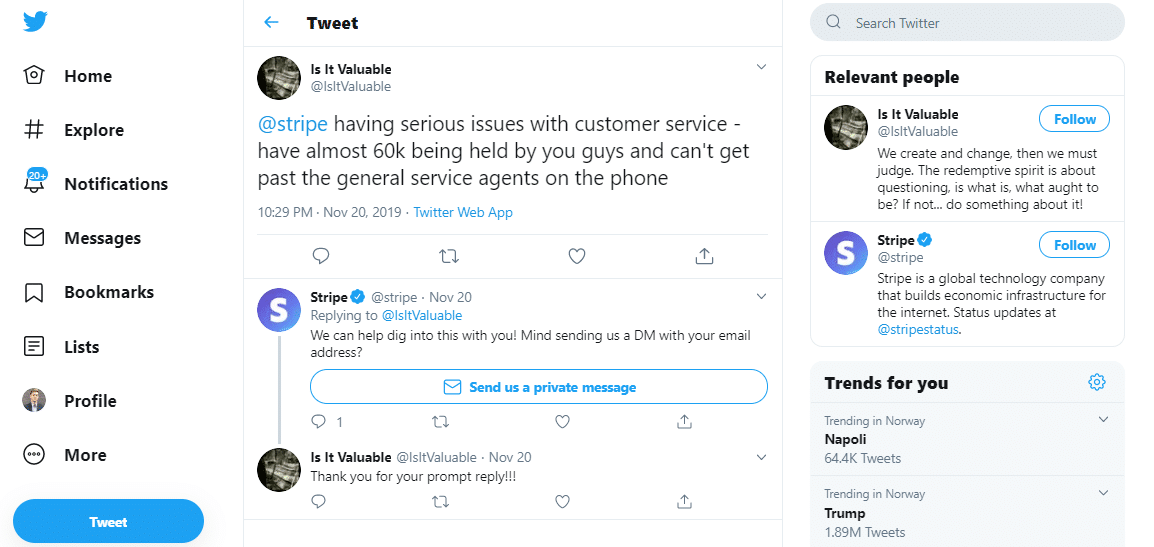Like the 'Thank you for your prompt reply' tweet
This screenshot has height=547, width=1154.
(562, 501)
